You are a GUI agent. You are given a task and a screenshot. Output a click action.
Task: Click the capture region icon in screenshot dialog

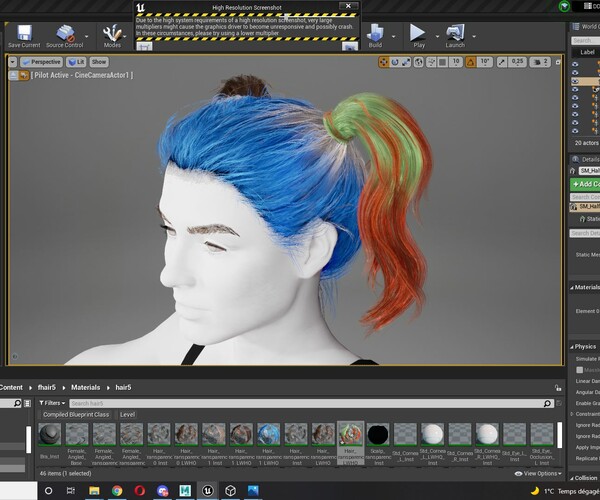pyautogui.click(x=144, y=46)
